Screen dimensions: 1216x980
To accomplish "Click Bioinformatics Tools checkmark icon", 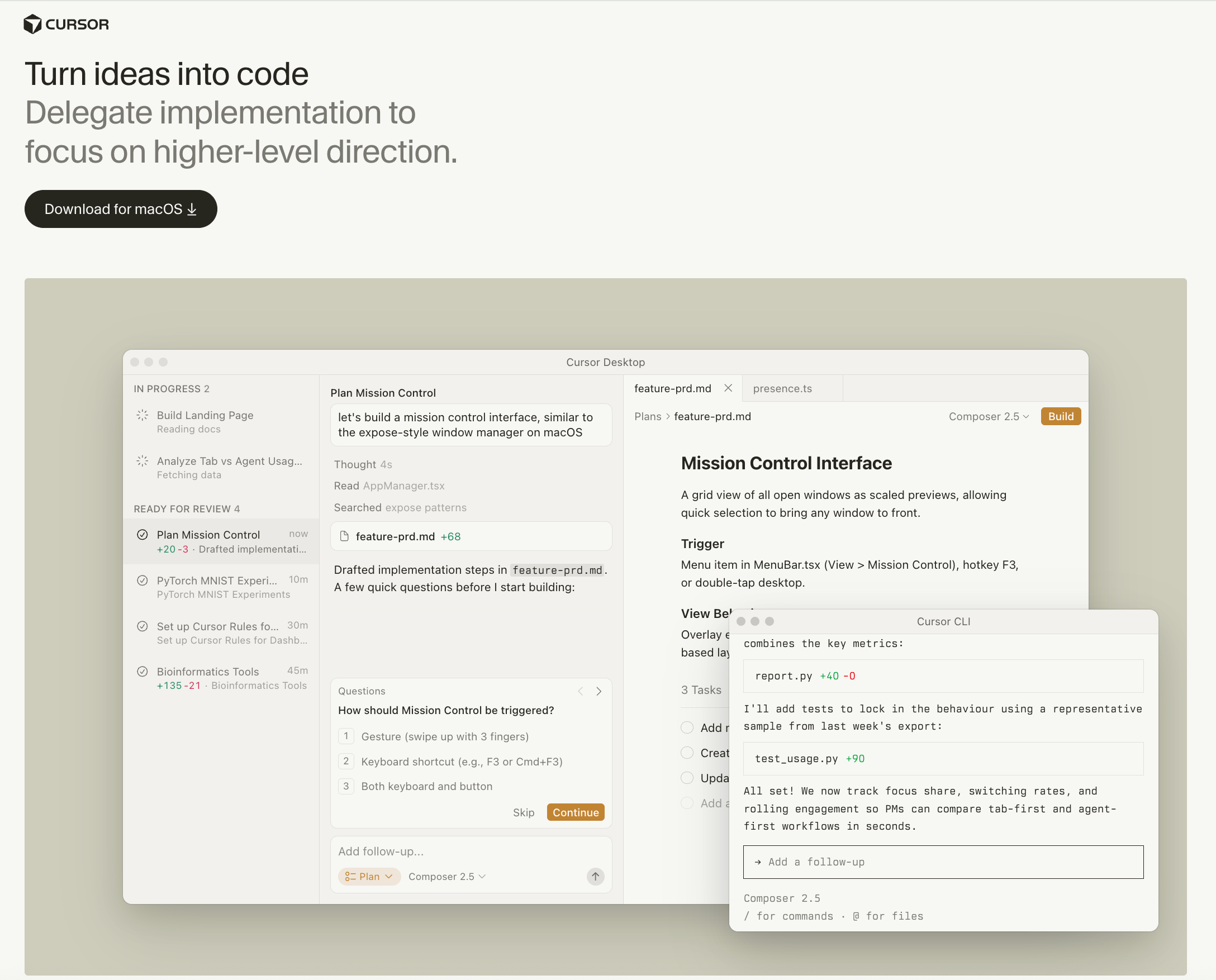I will pyautogui.click(x=142, y=671).
